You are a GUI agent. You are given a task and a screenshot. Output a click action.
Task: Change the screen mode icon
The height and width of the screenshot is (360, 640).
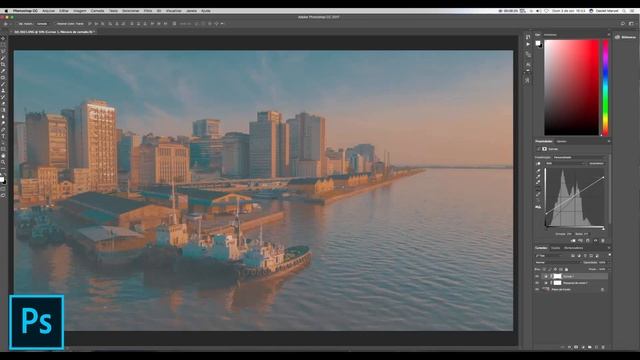[x=3, y=196]
